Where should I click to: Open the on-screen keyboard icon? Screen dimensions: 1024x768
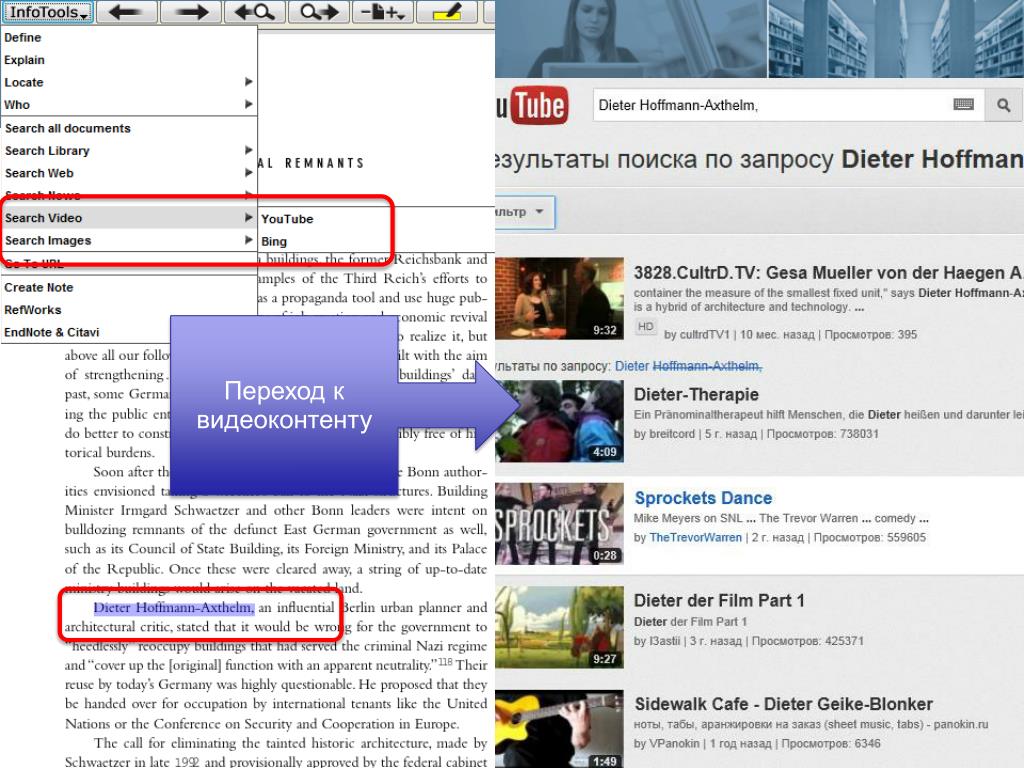pos(963,104)
